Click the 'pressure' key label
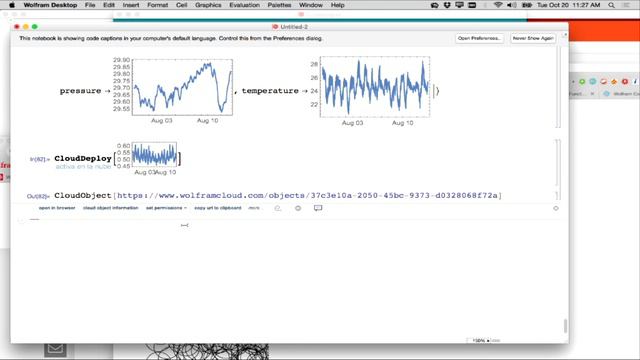The width and height of the screenshot is (640, 360). [x=80, y=91]
